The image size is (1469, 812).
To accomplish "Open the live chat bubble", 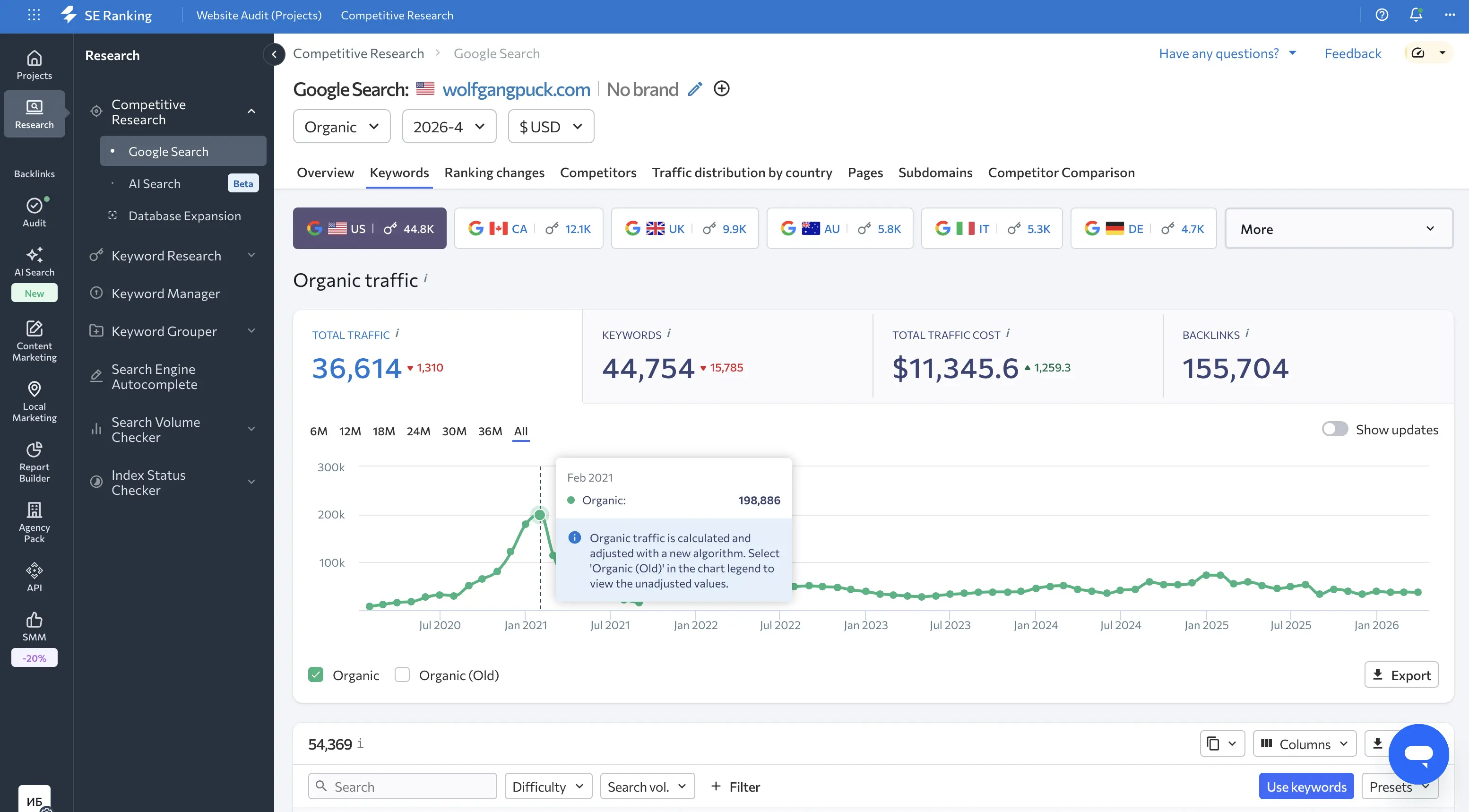I will pyautogui.click(x=1418, y=754).
